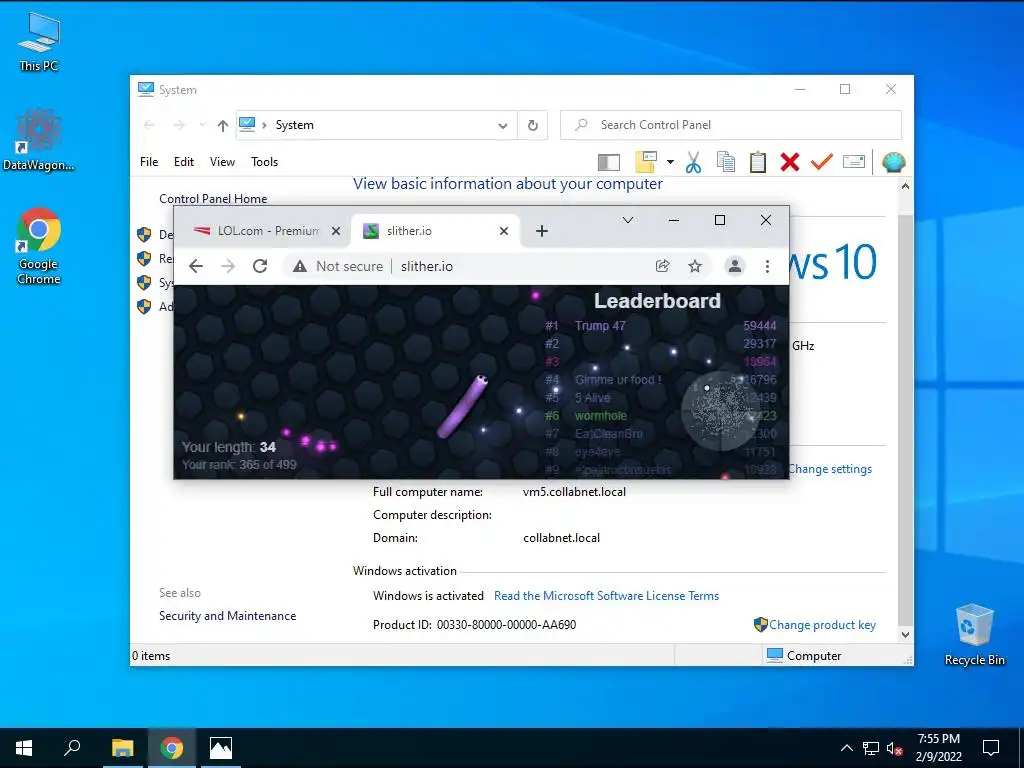Click the orange checkmark icon in System toolbar
1024x768 pixels.
click(x=822, y=161)
